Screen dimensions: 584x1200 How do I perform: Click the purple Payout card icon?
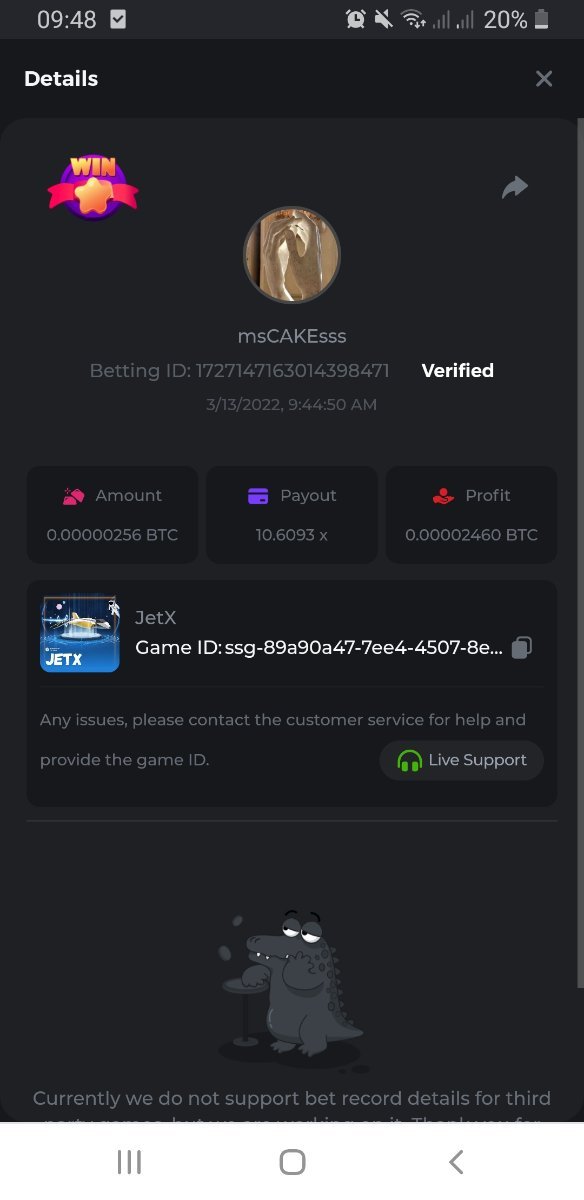258,496
